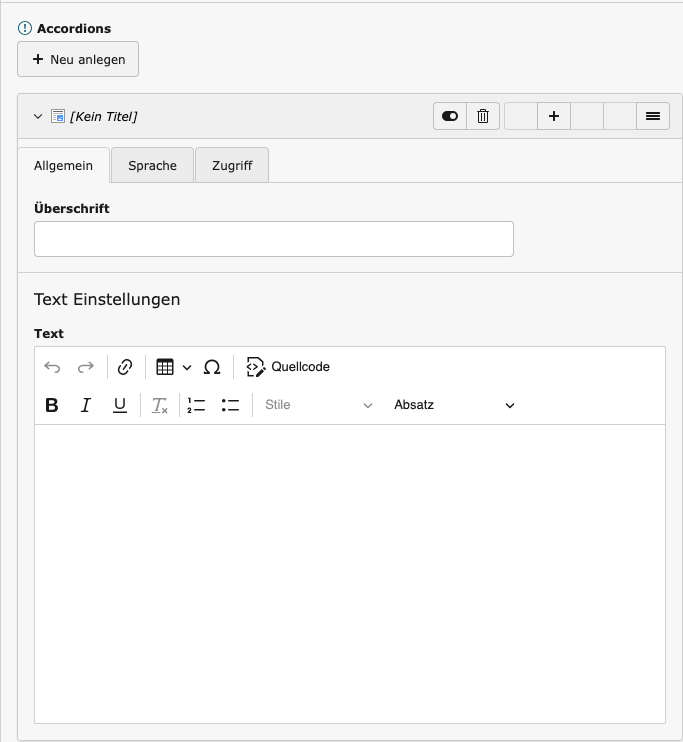Collapse the [Kein Titel] accordion item
Viewport: 683px width, 742px height.
click(39, 116)
